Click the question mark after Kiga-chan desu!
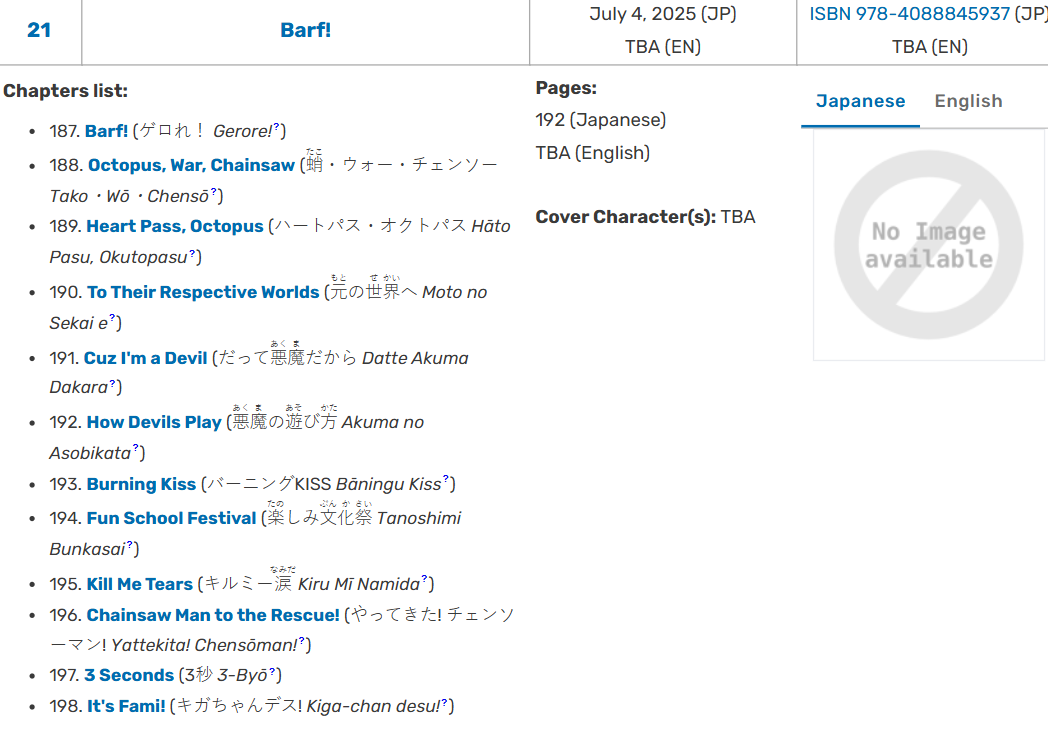 pyautogui.click(x=444, y=702)
